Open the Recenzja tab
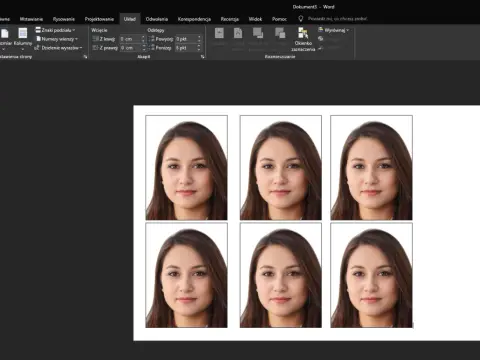The height and width of the screenshot is (360, 480). [x=230, y=19]
